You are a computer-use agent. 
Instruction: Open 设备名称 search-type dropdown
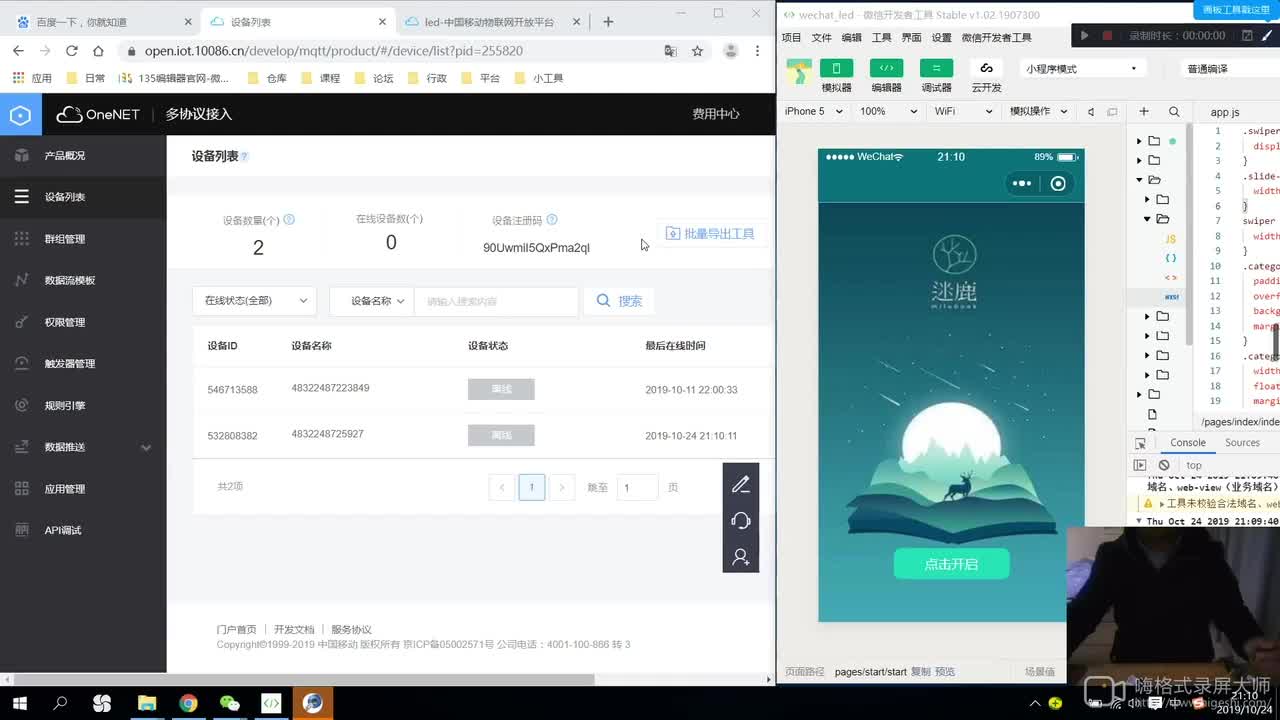point(372,301)
